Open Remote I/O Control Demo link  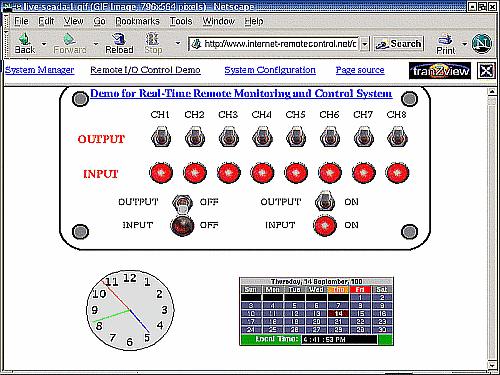pyautogui.click(x=145, y=70)
